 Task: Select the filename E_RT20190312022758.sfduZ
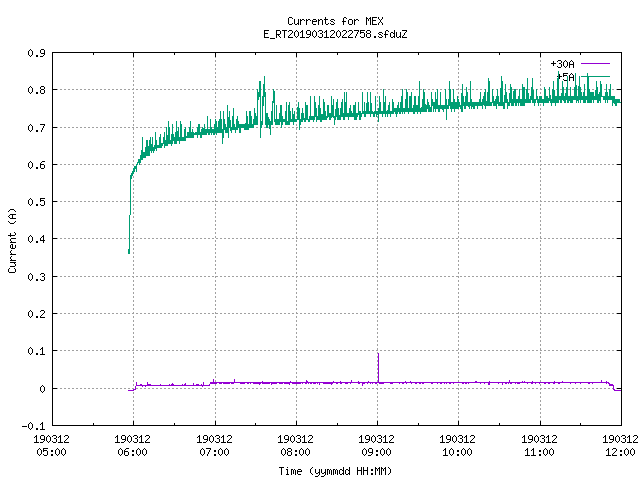pyautogui.click(x=335, y=34)
